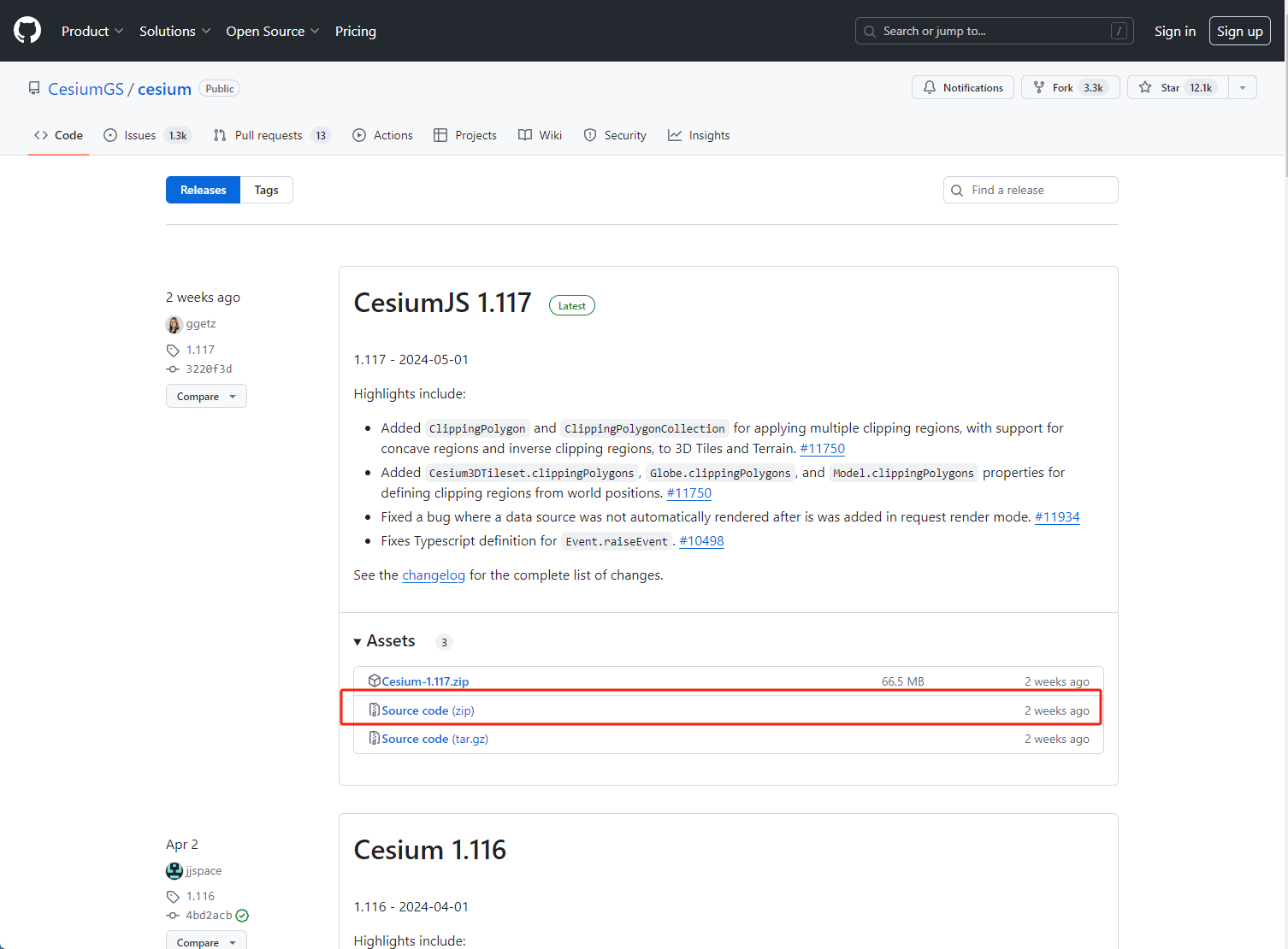Image resolution: width=1288 pixels, height=949 pixels.
Task: Open first #11750 pull request link
Action: point(822,449)
